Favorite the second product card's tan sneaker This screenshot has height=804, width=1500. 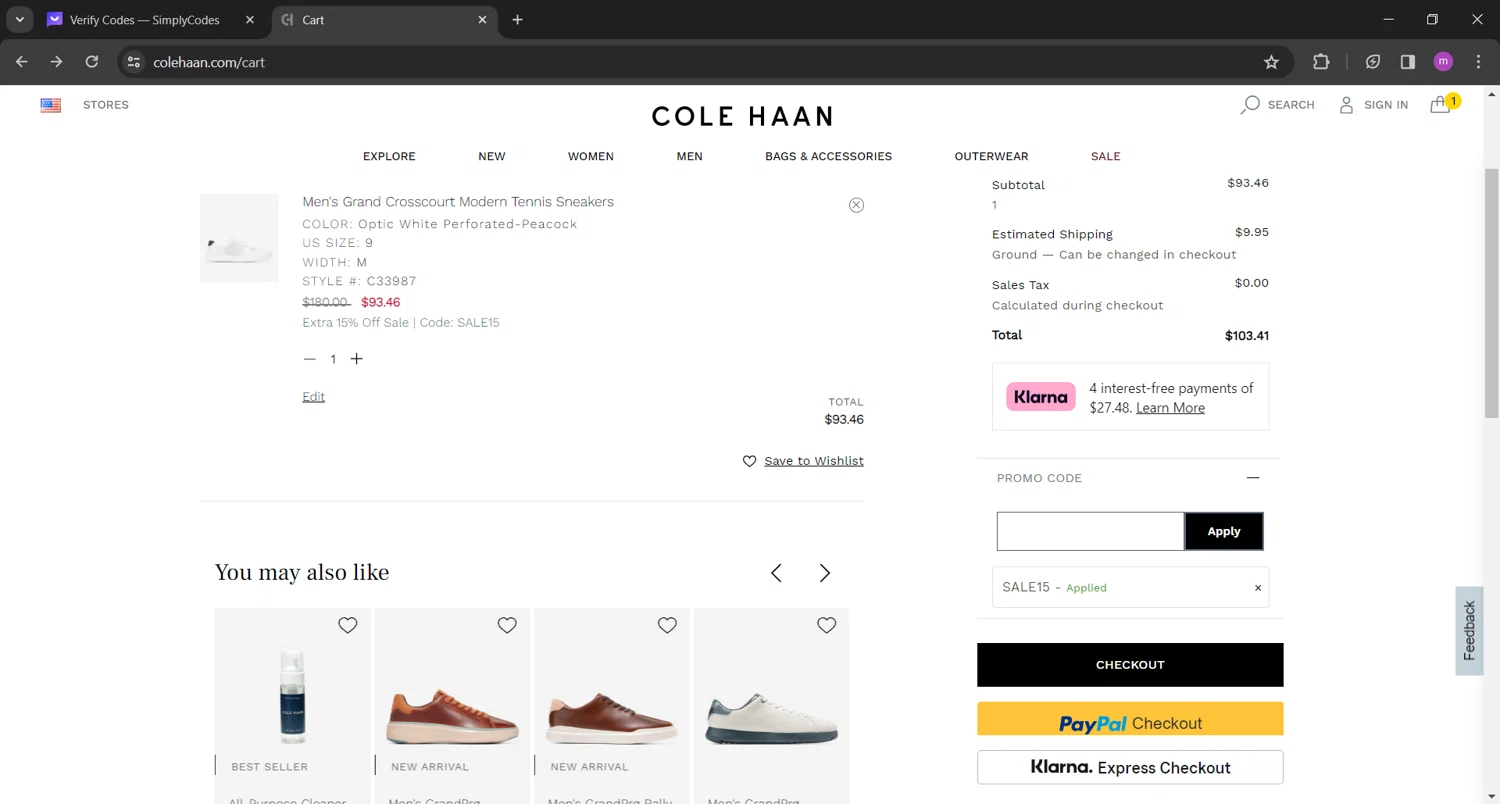click(x=507, y=625)
